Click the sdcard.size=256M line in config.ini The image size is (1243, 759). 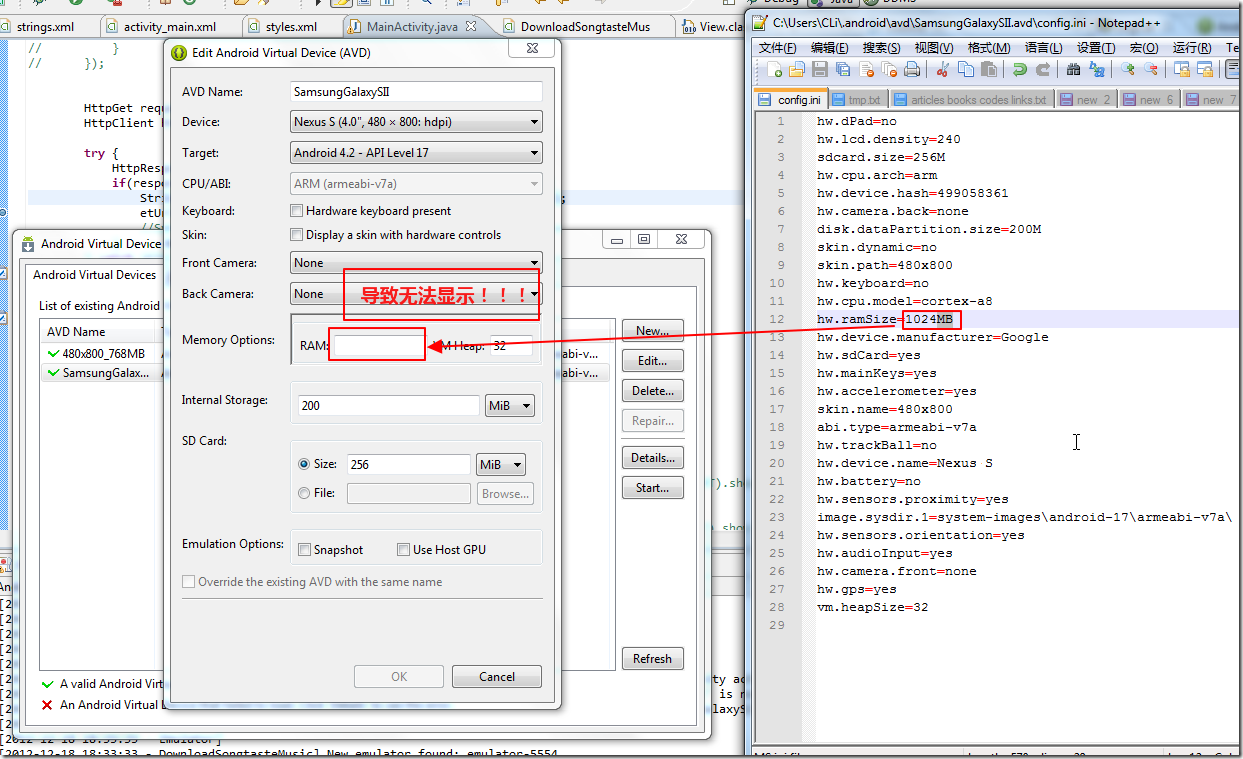pos(880,158)
